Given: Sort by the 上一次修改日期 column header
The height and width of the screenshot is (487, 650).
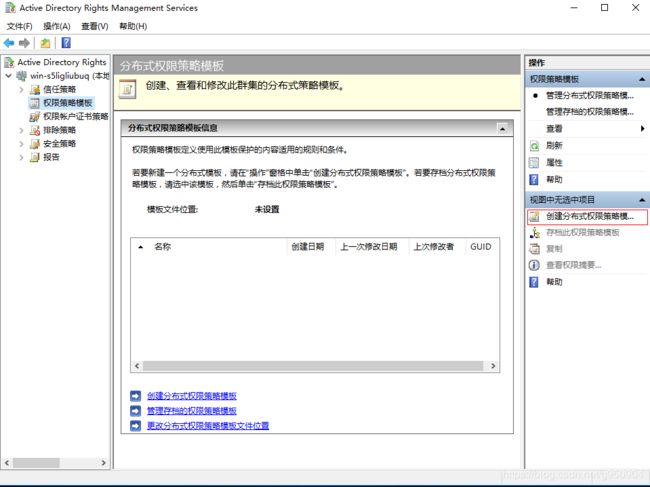Looking at the screenshot, I should click(369, 247).
